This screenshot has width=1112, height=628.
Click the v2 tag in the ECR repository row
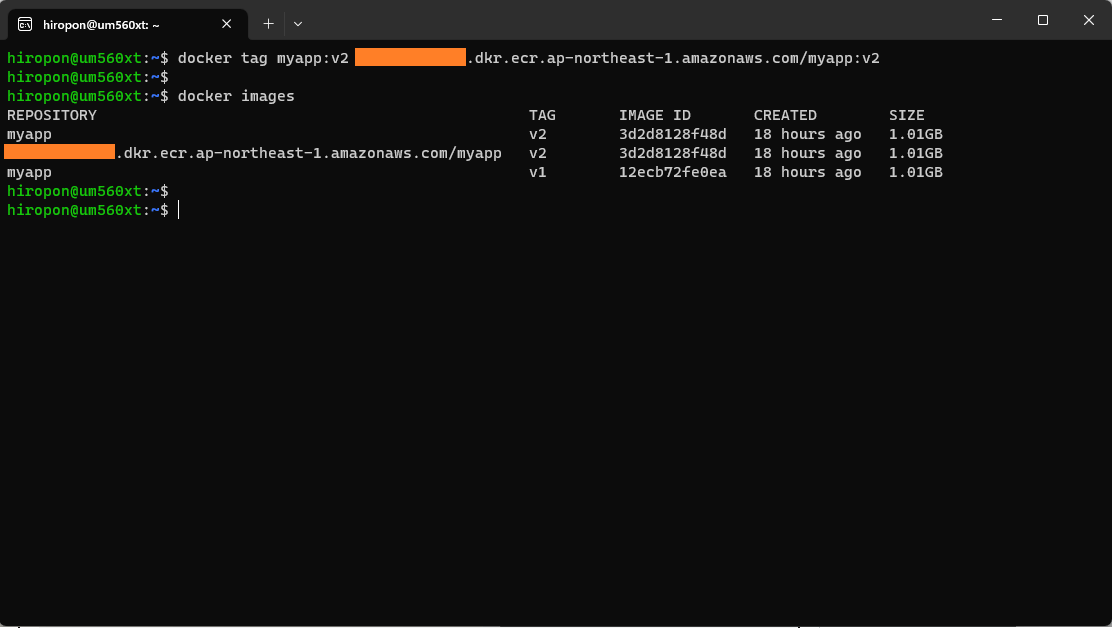[538, 153]
